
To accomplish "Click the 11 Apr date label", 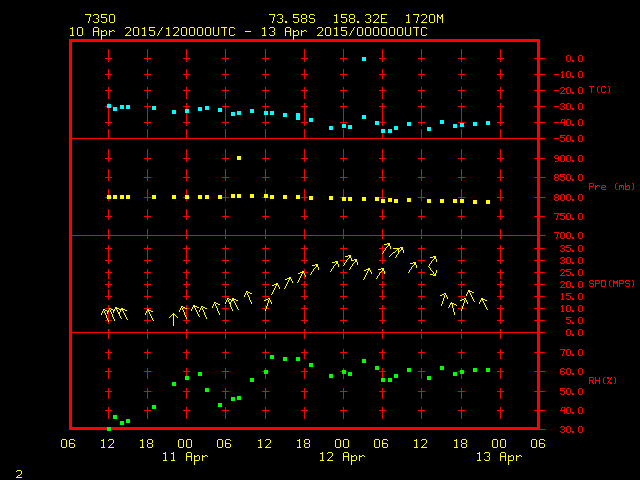I will [186, 457].
